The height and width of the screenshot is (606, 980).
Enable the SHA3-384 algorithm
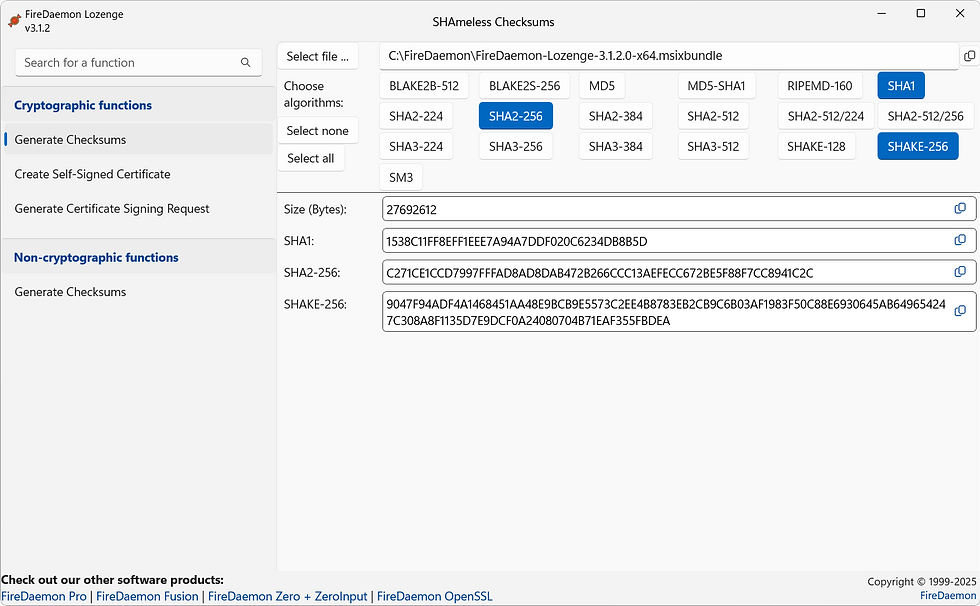coord(616,147)
